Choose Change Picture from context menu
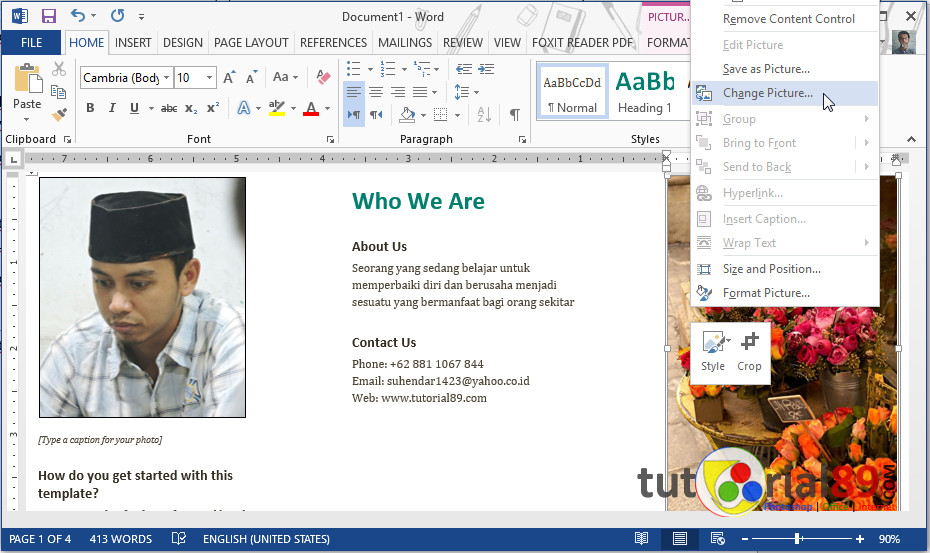 click(785, 93)
